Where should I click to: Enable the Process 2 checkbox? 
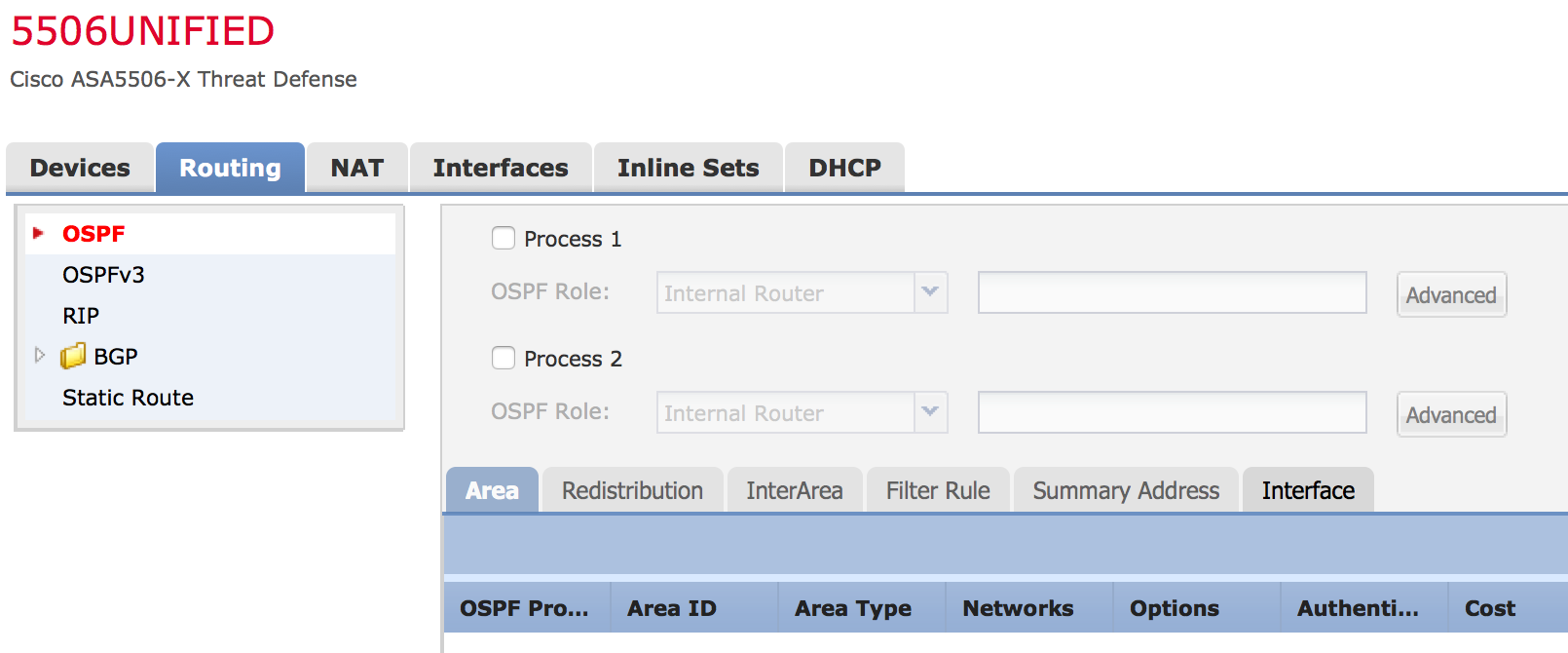[x=504, y=358]
